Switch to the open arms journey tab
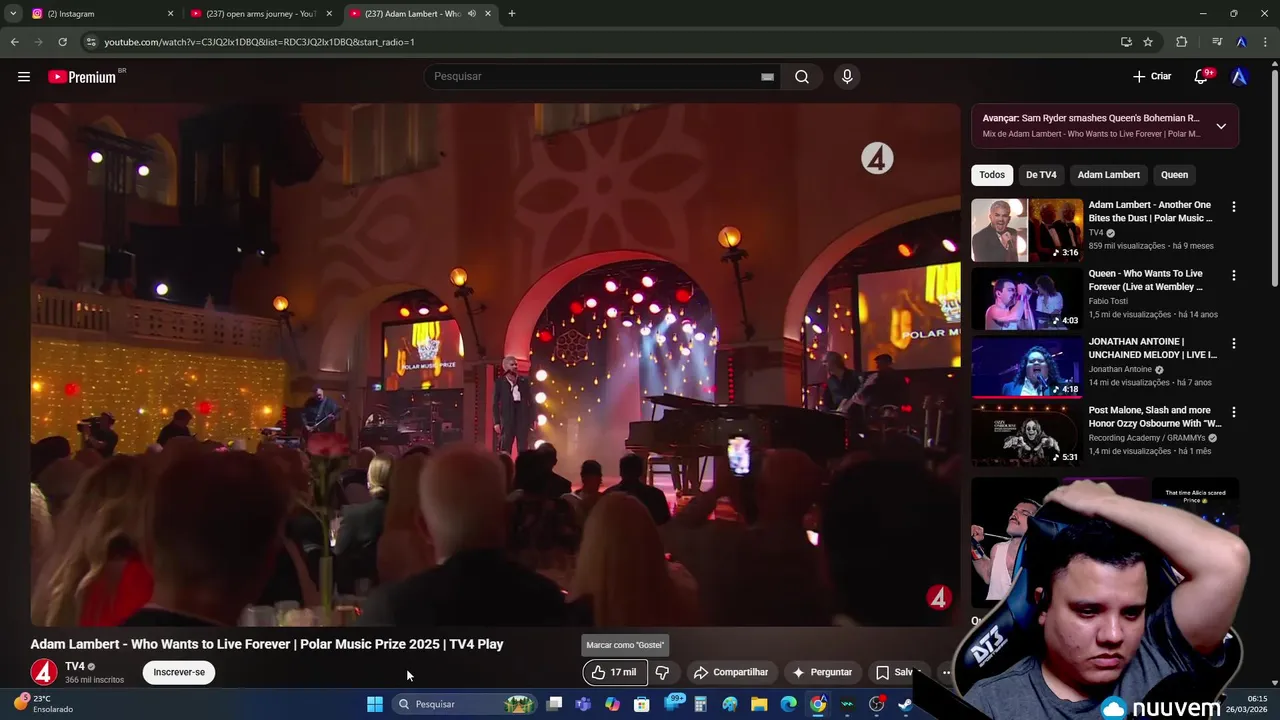Viewport: 1280px width, 720px height. click(x=260, y=14)
